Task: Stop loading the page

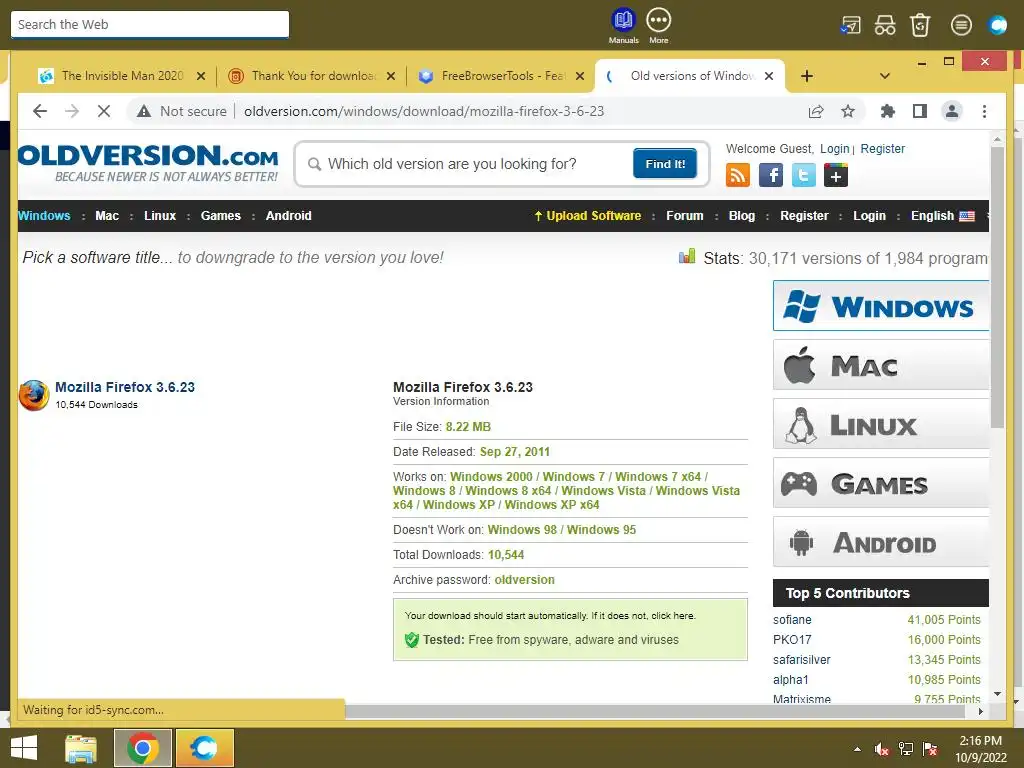Action: [104, 111]
